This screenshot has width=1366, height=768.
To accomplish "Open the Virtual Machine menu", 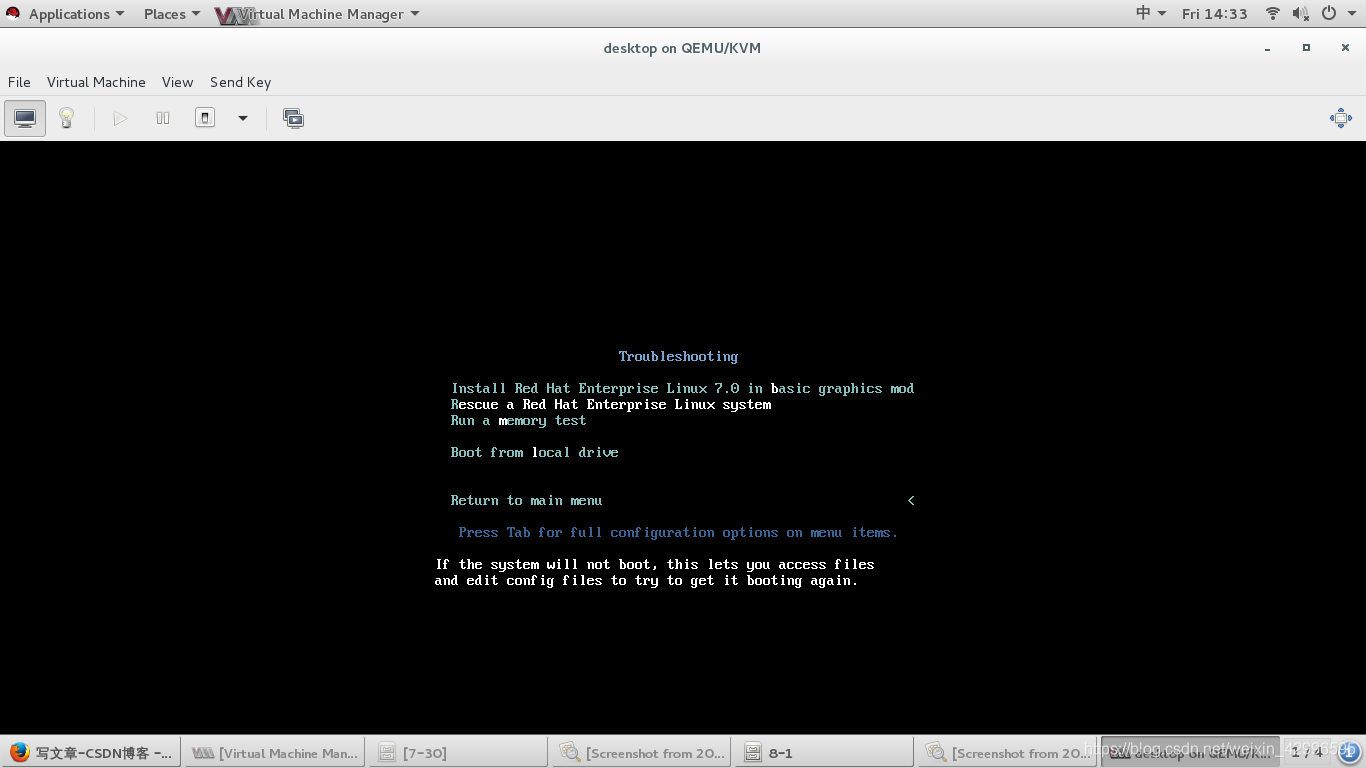I will pos(96,82).
